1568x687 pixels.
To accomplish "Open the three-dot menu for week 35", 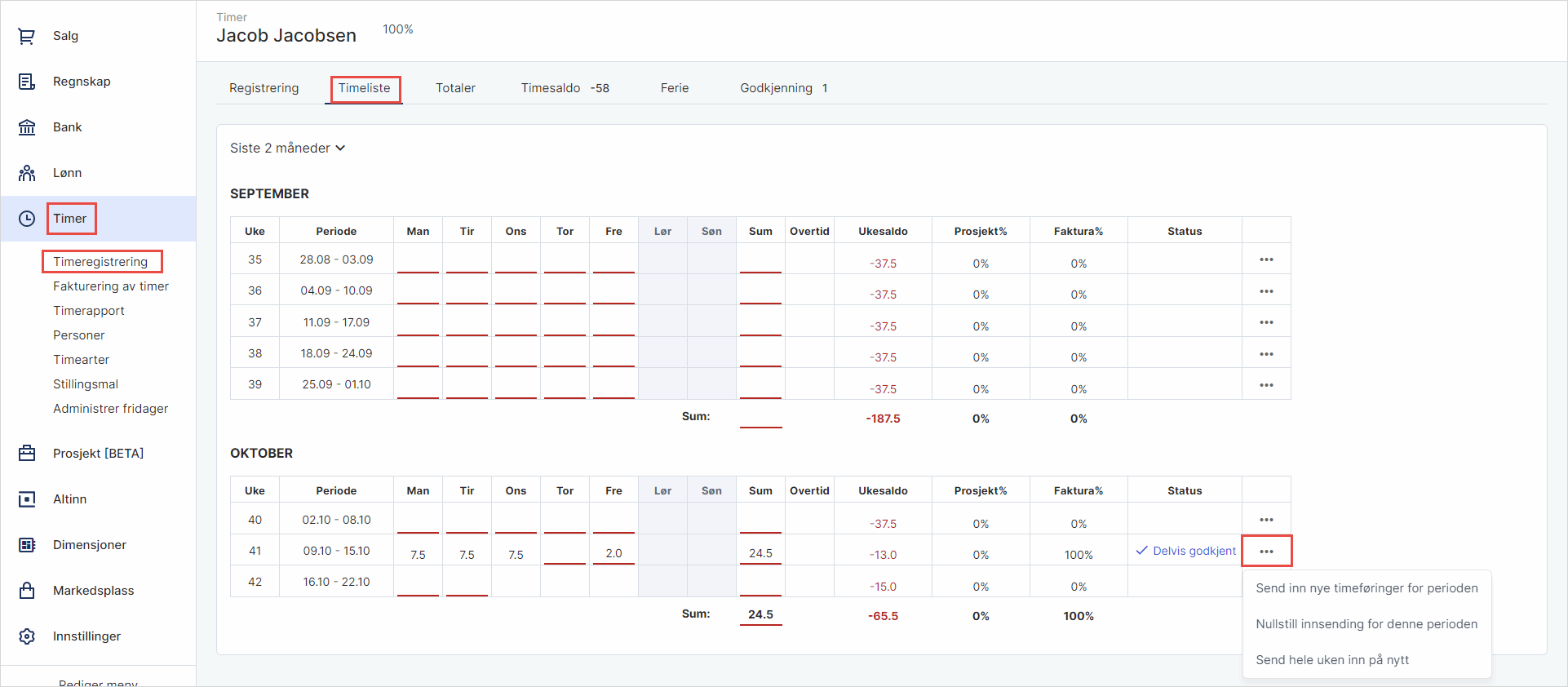I will tap(1266, 259).
